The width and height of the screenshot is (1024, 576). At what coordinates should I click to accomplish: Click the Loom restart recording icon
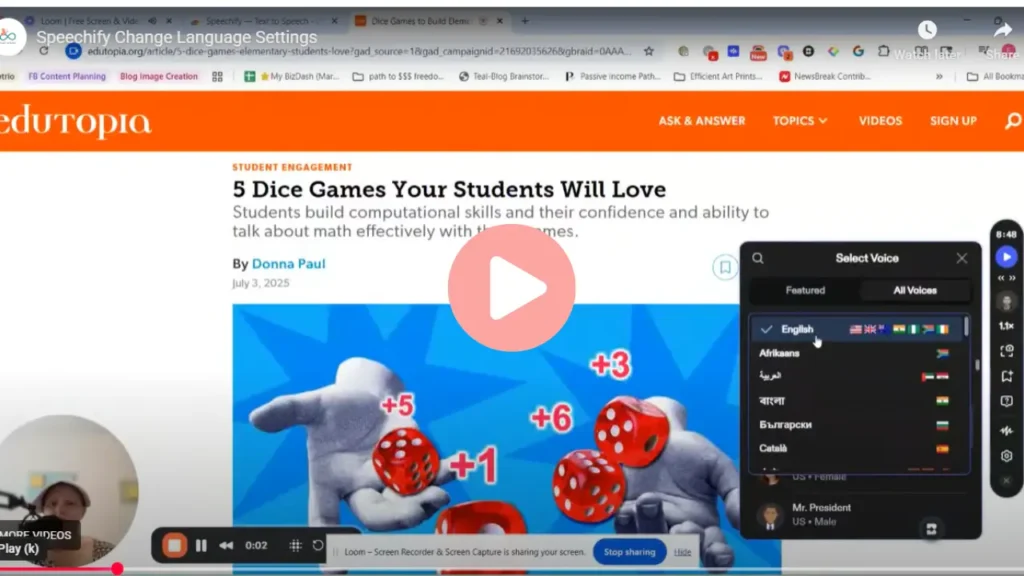318,545
